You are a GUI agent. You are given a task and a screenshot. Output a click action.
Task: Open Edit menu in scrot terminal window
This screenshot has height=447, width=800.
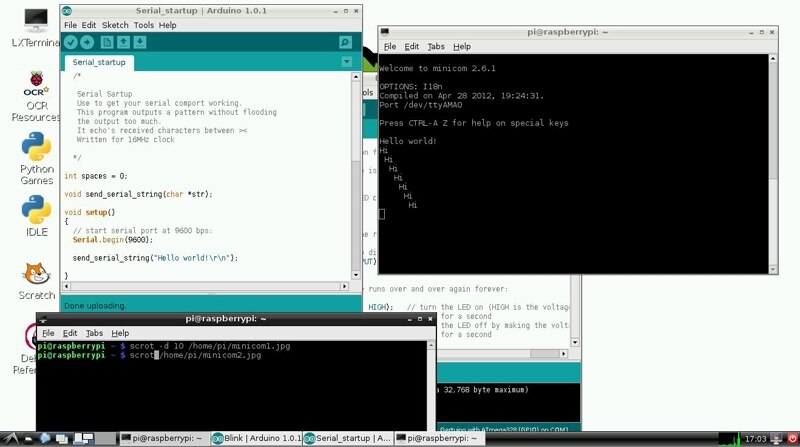point(70,333)
